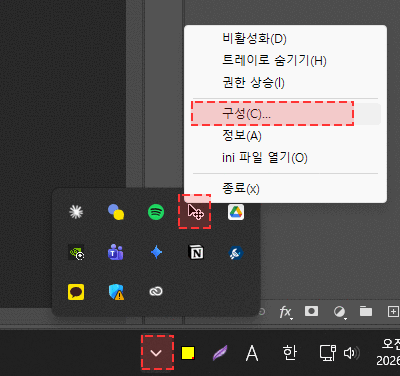400x376 pixels.
Task: Collapse hidden tray icons chevron
Action: (x=157, y=353)
